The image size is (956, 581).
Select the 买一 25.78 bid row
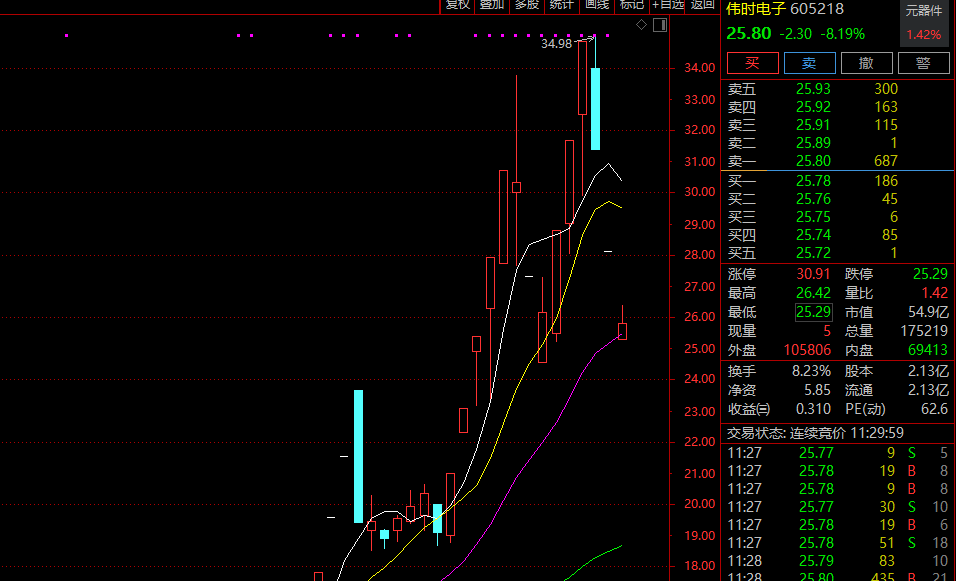coord(838,181)
